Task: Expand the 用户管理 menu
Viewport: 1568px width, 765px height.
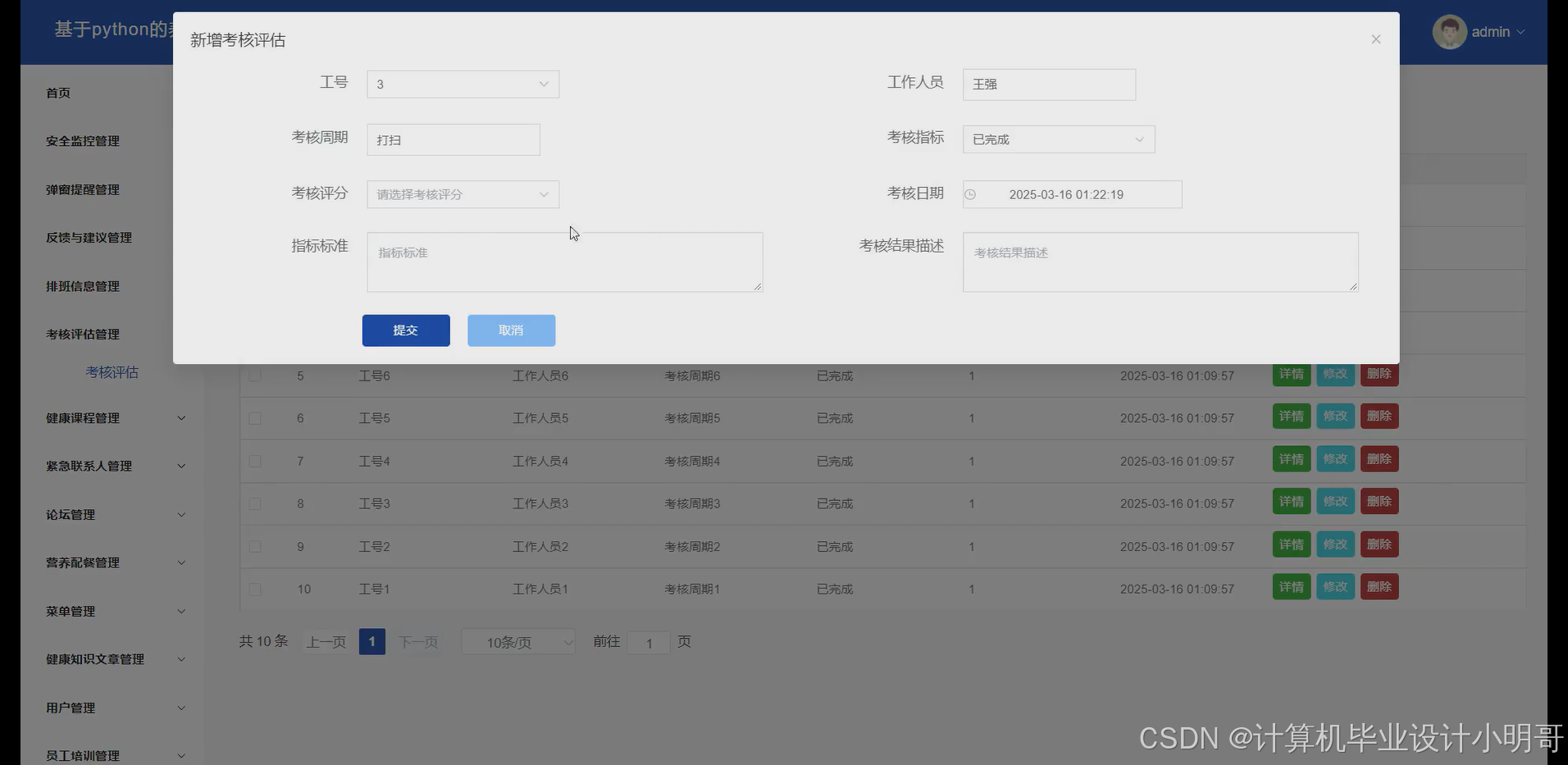Action: pos(71,708)
